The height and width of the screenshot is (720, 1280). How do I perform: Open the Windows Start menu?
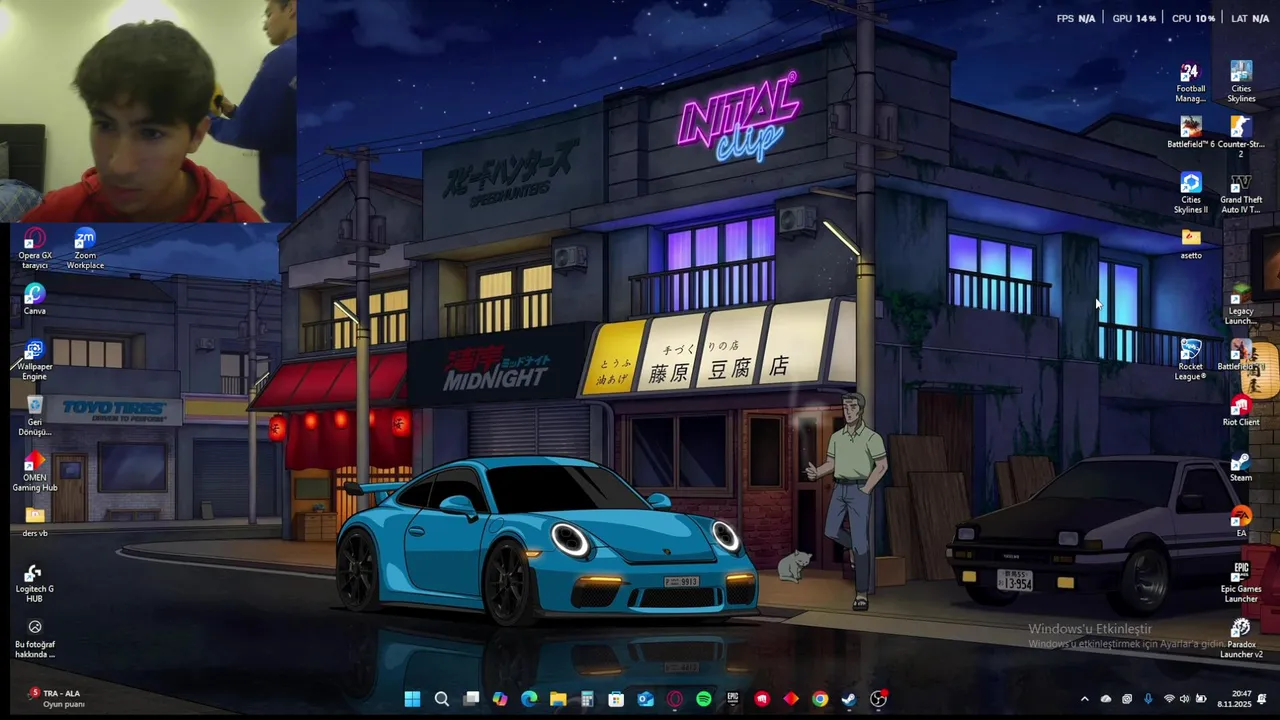click(x=412, y=699)
